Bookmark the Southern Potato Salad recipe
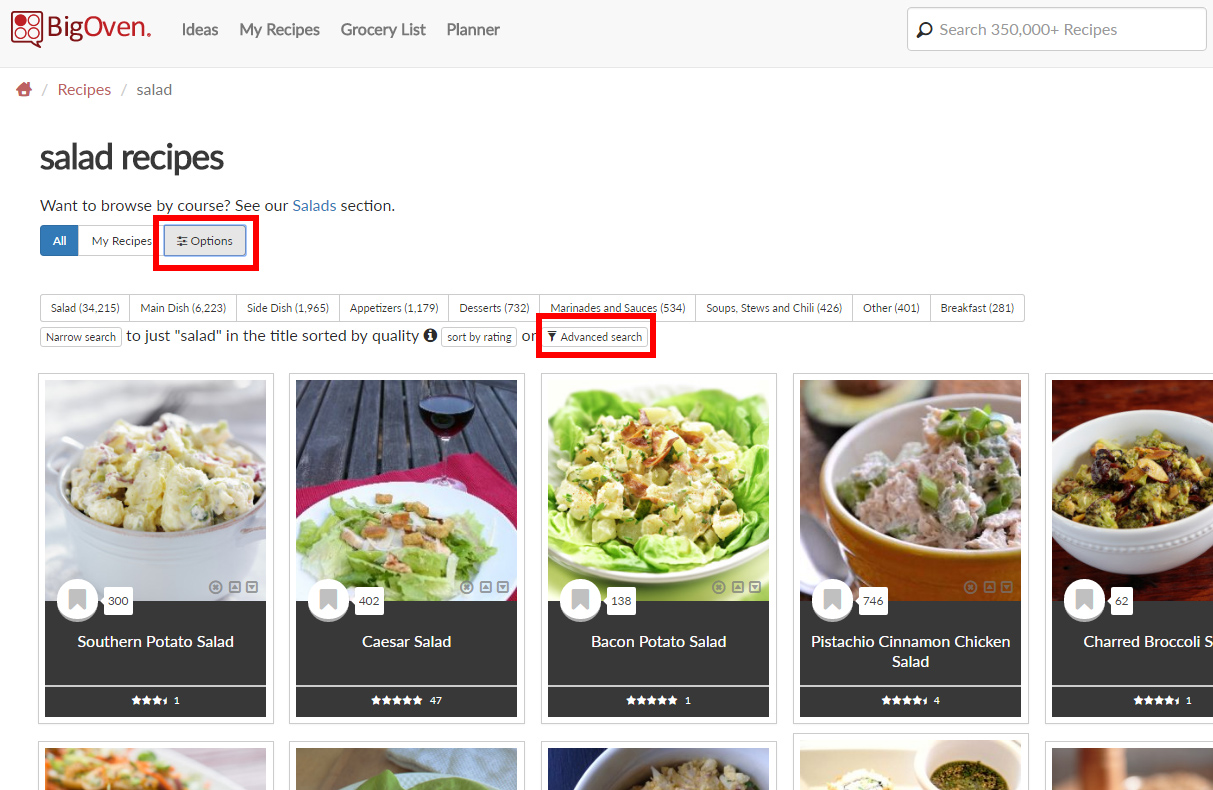The width and height of the screenshot is (1213, 790). click(77, 600)
